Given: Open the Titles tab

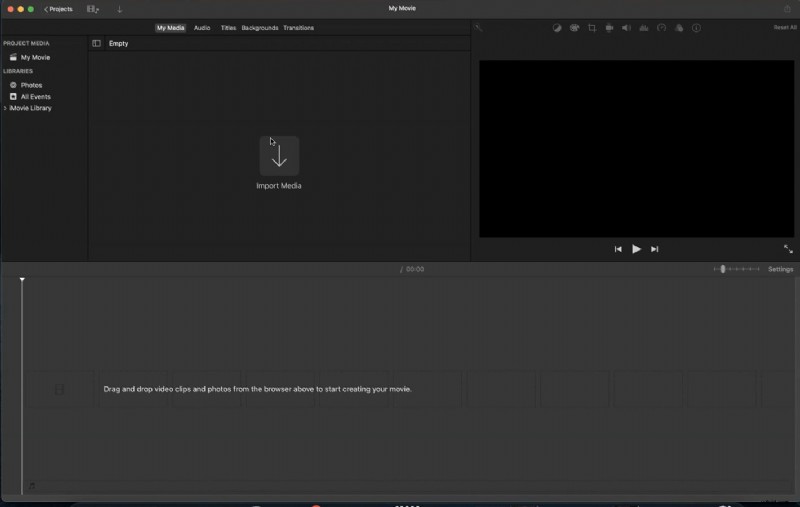Looking at the screenshot, I should pyautogui.click(x=228, y=28).
